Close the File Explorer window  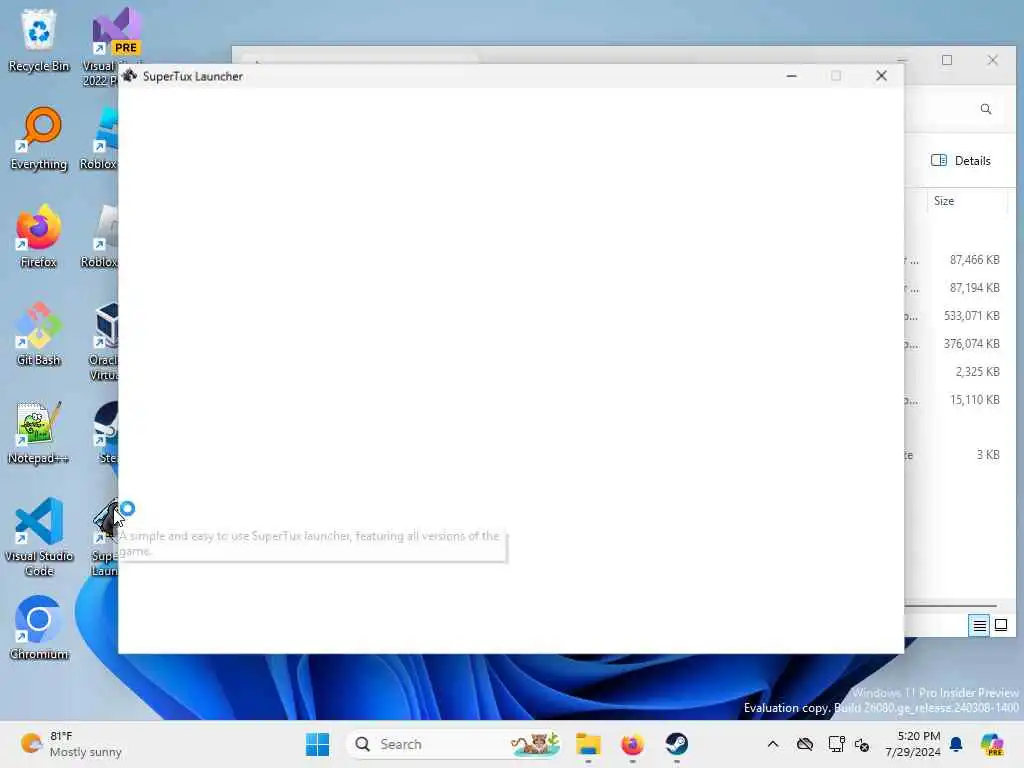[x=993, y=60]
